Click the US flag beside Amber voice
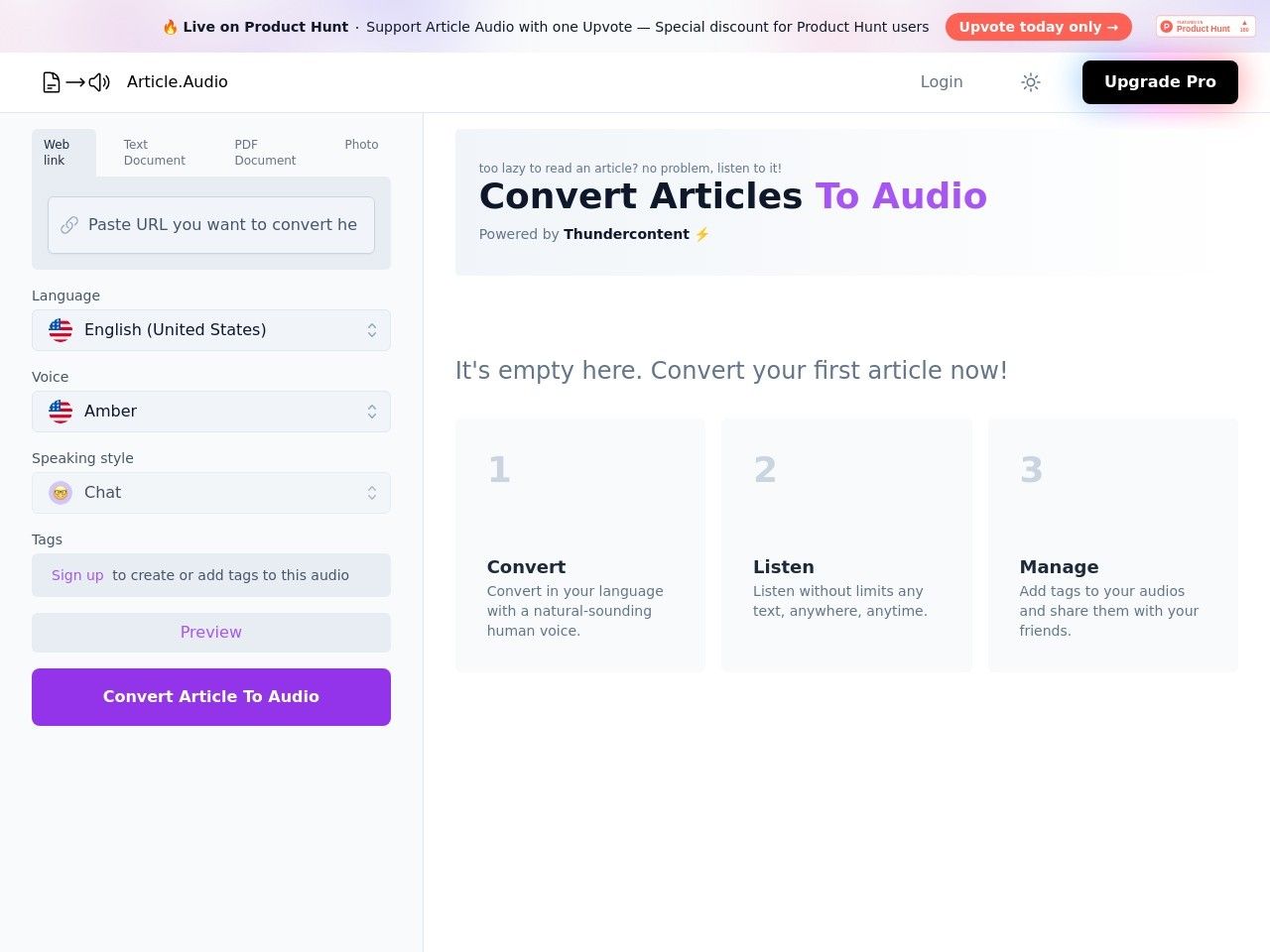Image resolution: width=1270 pixels, height=952 pixels. [x=61, y=412]
